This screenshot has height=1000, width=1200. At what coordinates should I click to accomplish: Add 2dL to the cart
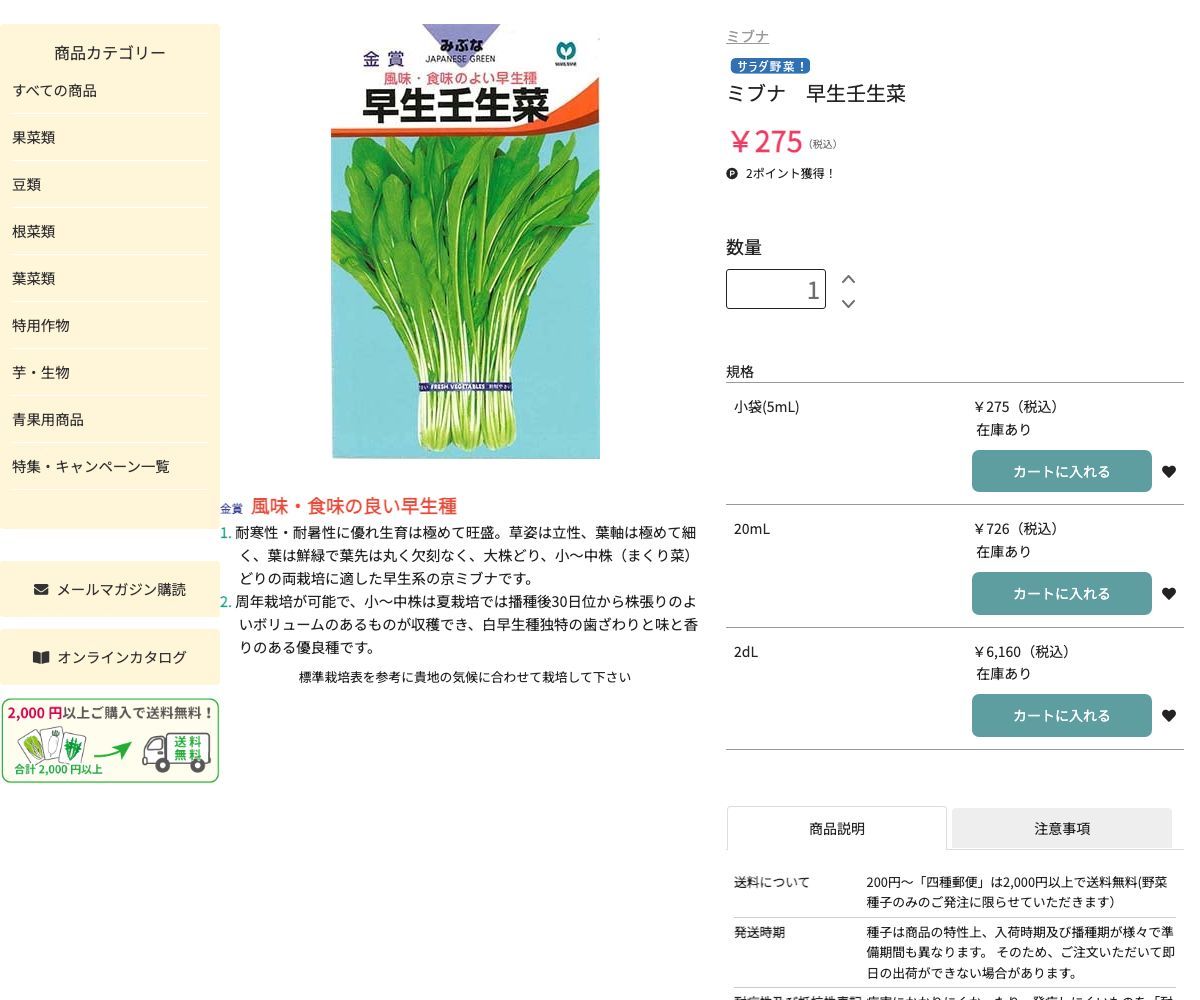[x=1062, y=715]
